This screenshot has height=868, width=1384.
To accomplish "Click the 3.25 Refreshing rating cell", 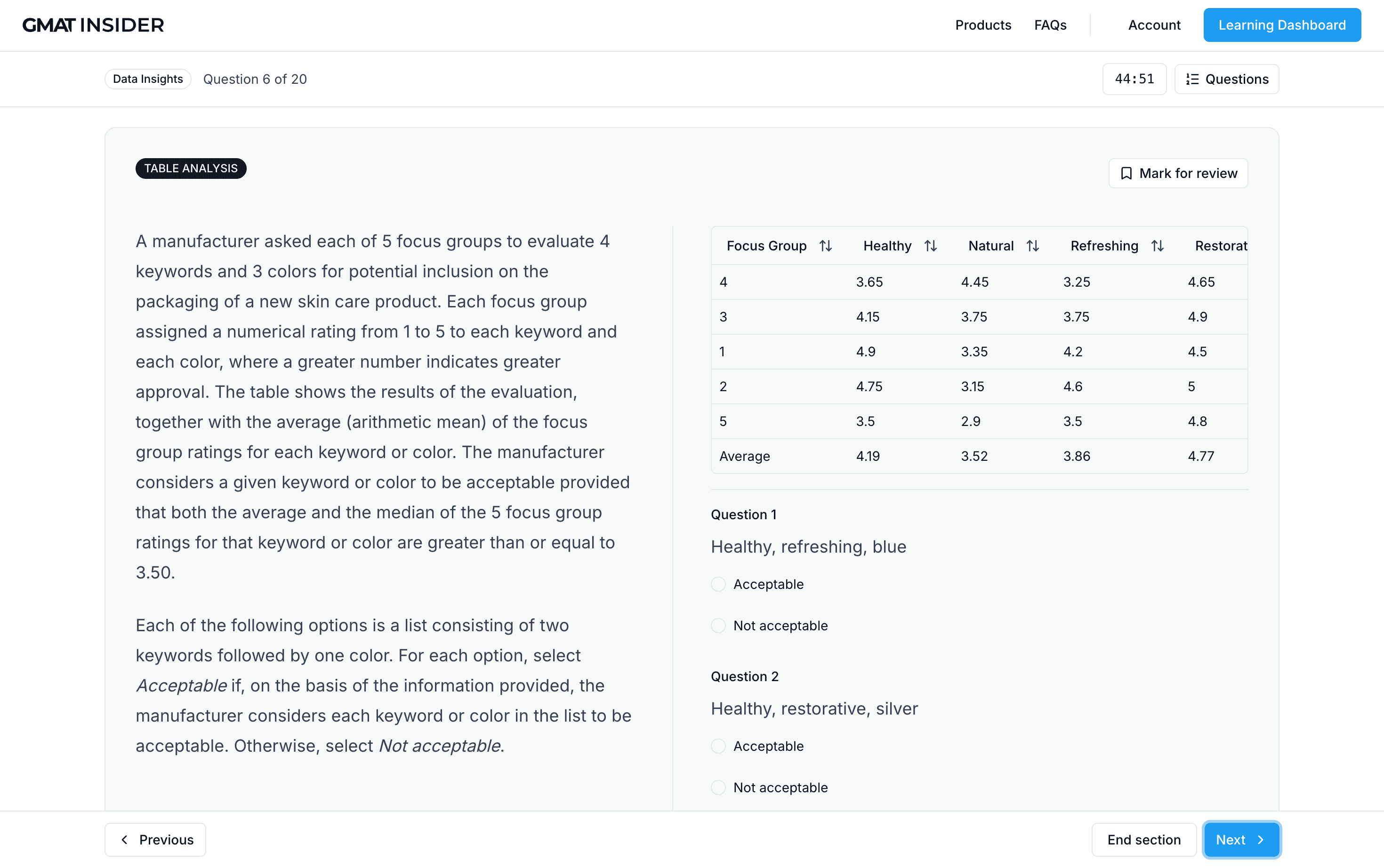I will click(1076, 282).
